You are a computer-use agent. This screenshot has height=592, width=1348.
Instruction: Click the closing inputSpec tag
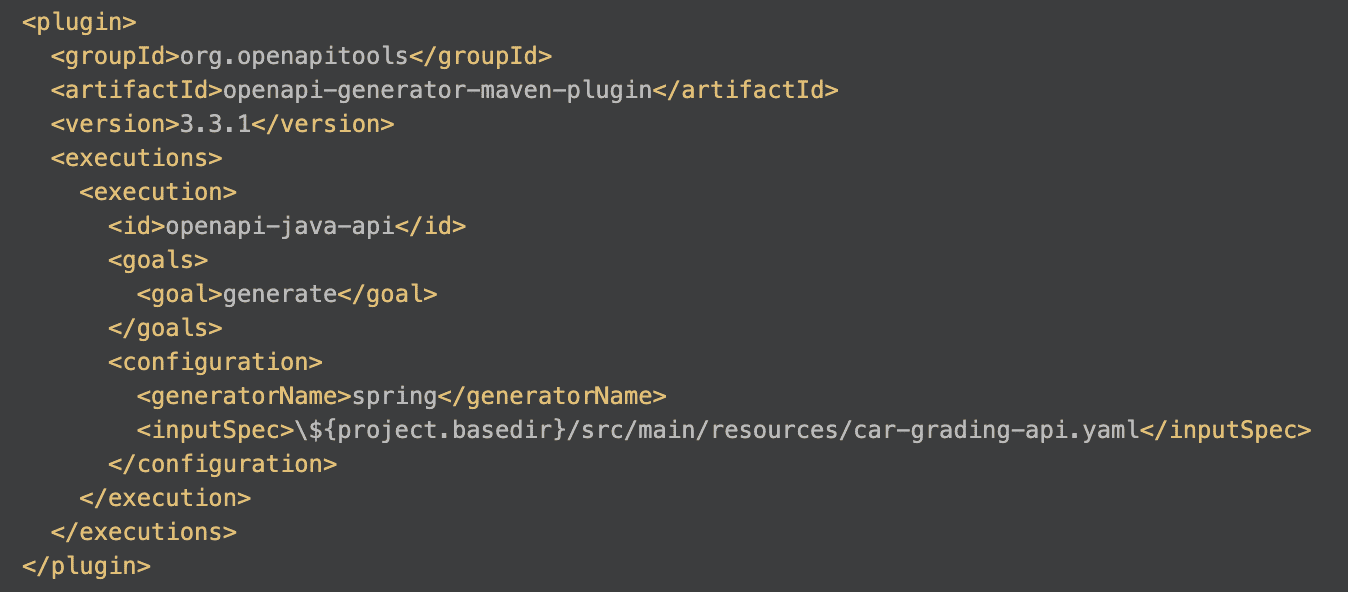(x=1225, y=430)
